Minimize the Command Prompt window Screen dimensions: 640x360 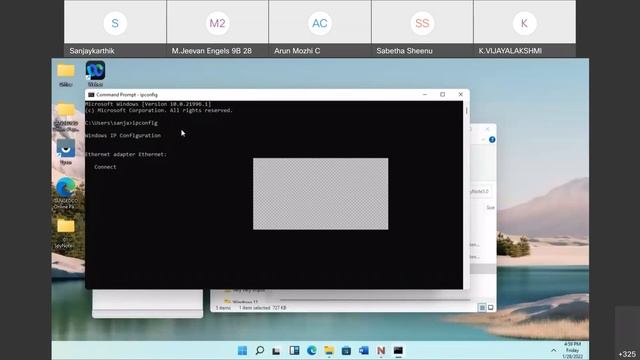pyautogui.click(x=425, y=95)
